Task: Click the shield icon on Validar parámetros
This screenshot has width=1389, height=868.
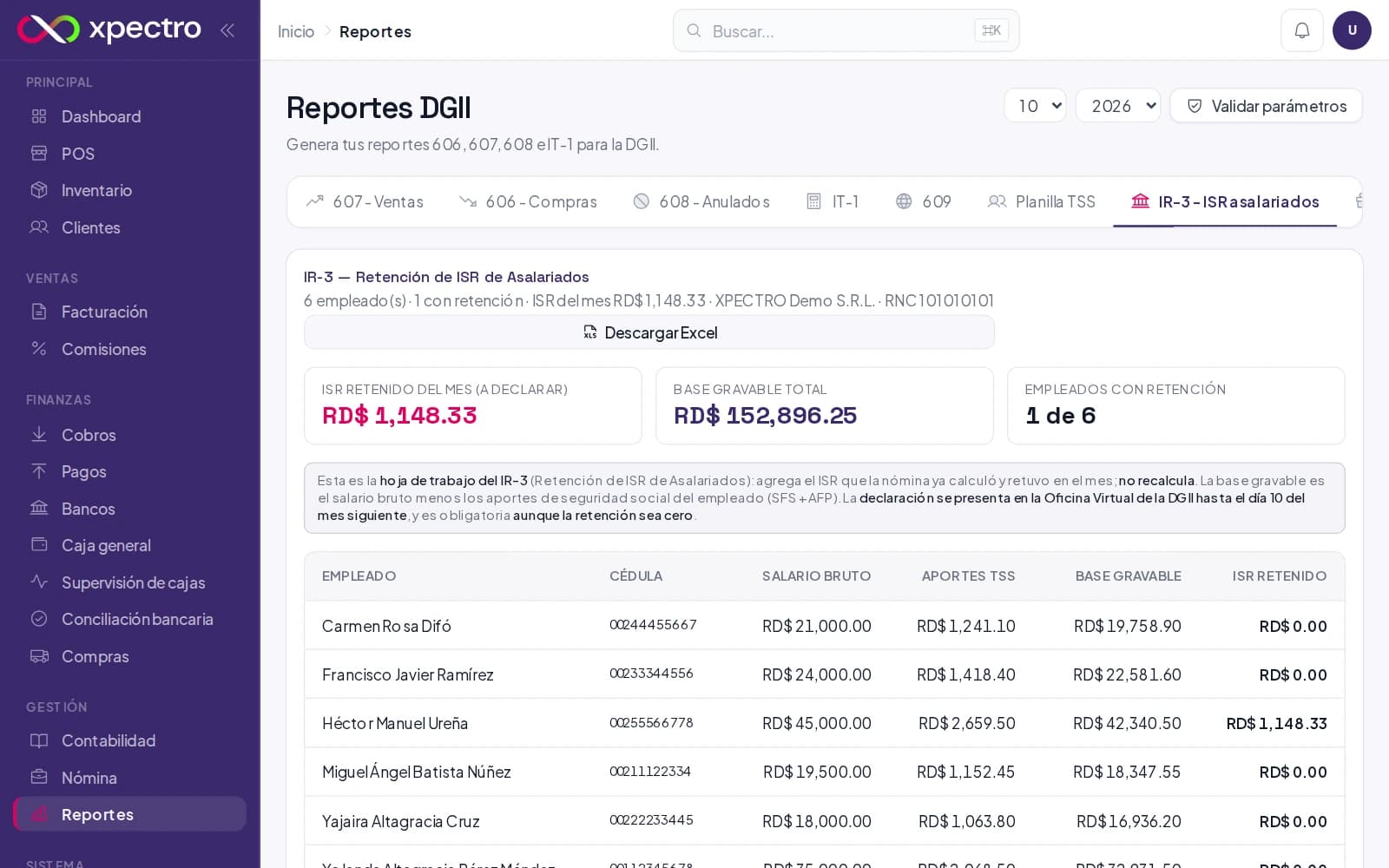Action: pos(1195,106)
